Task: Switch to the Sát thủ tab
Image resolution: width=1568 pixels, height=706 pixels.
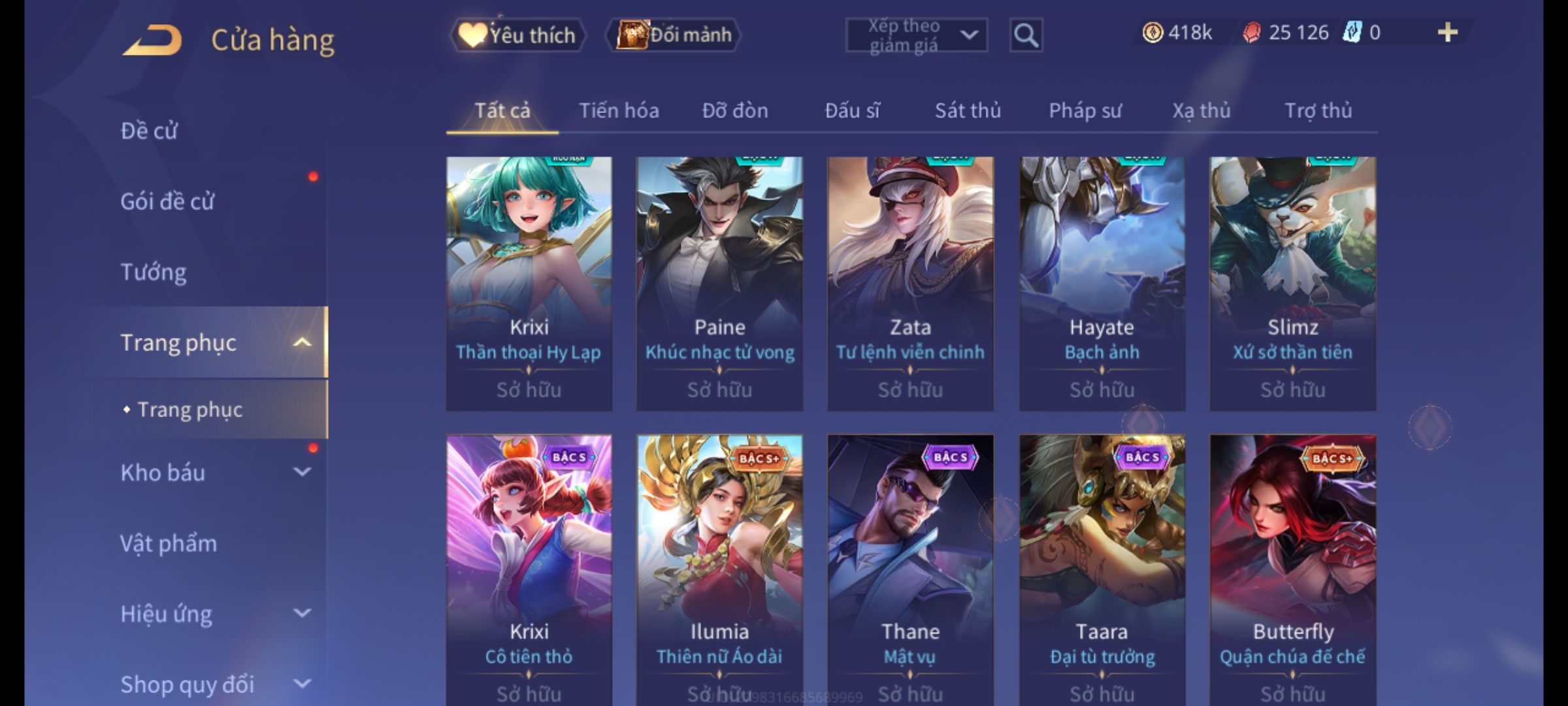Action: pos(968,110)
